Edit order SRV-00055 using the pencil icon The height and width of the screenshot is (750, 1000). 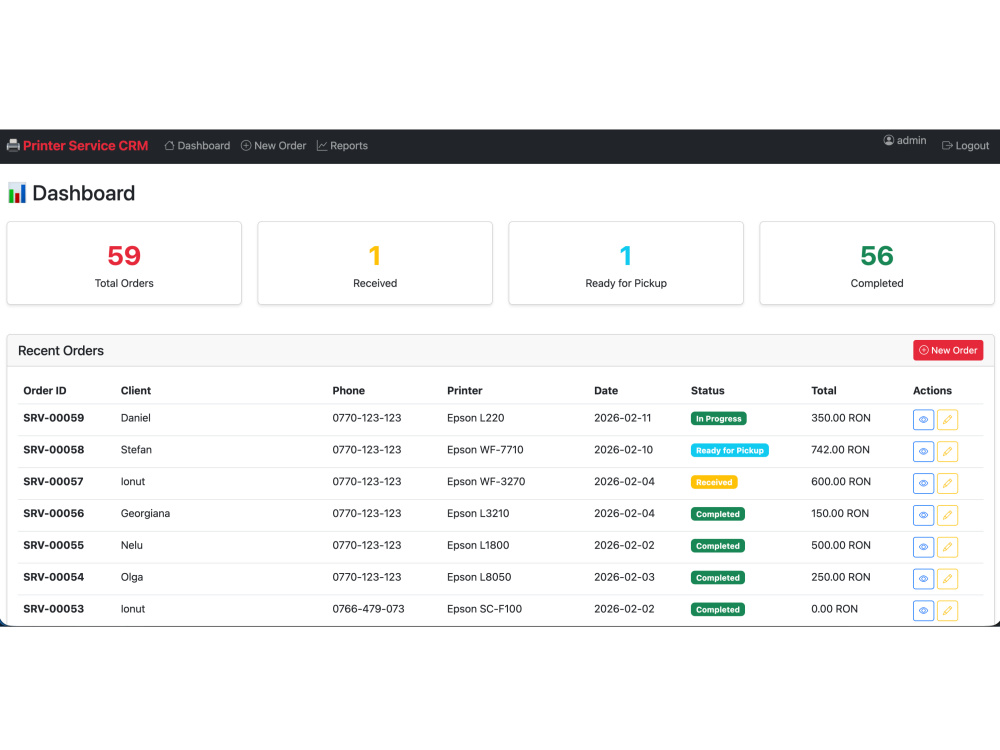(x=947, y=547)
